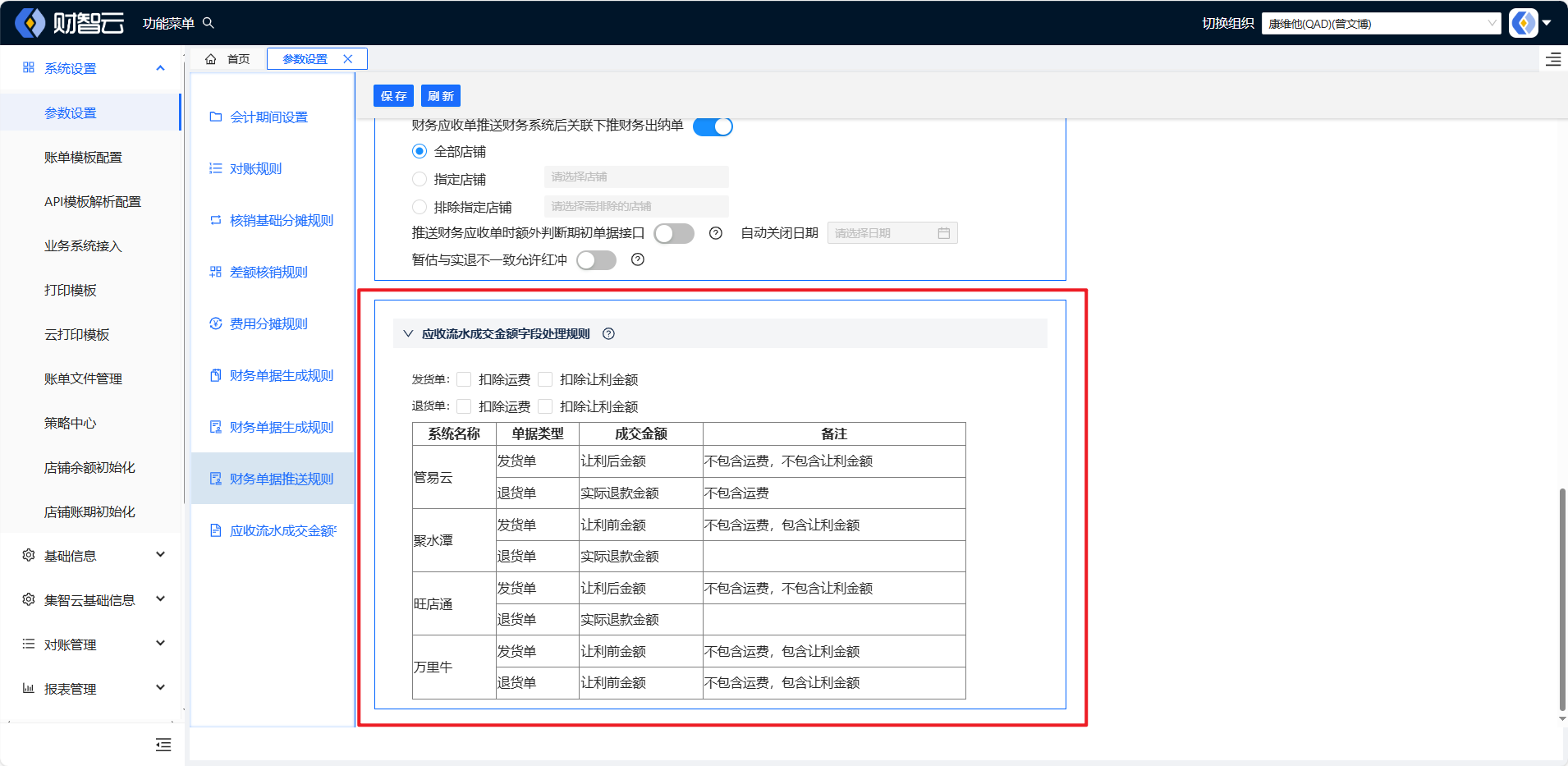The width and height of the screenshot is (1568, 766).
Task: Select the 指定店铺 radio button
Action: [x=420, y=179]
